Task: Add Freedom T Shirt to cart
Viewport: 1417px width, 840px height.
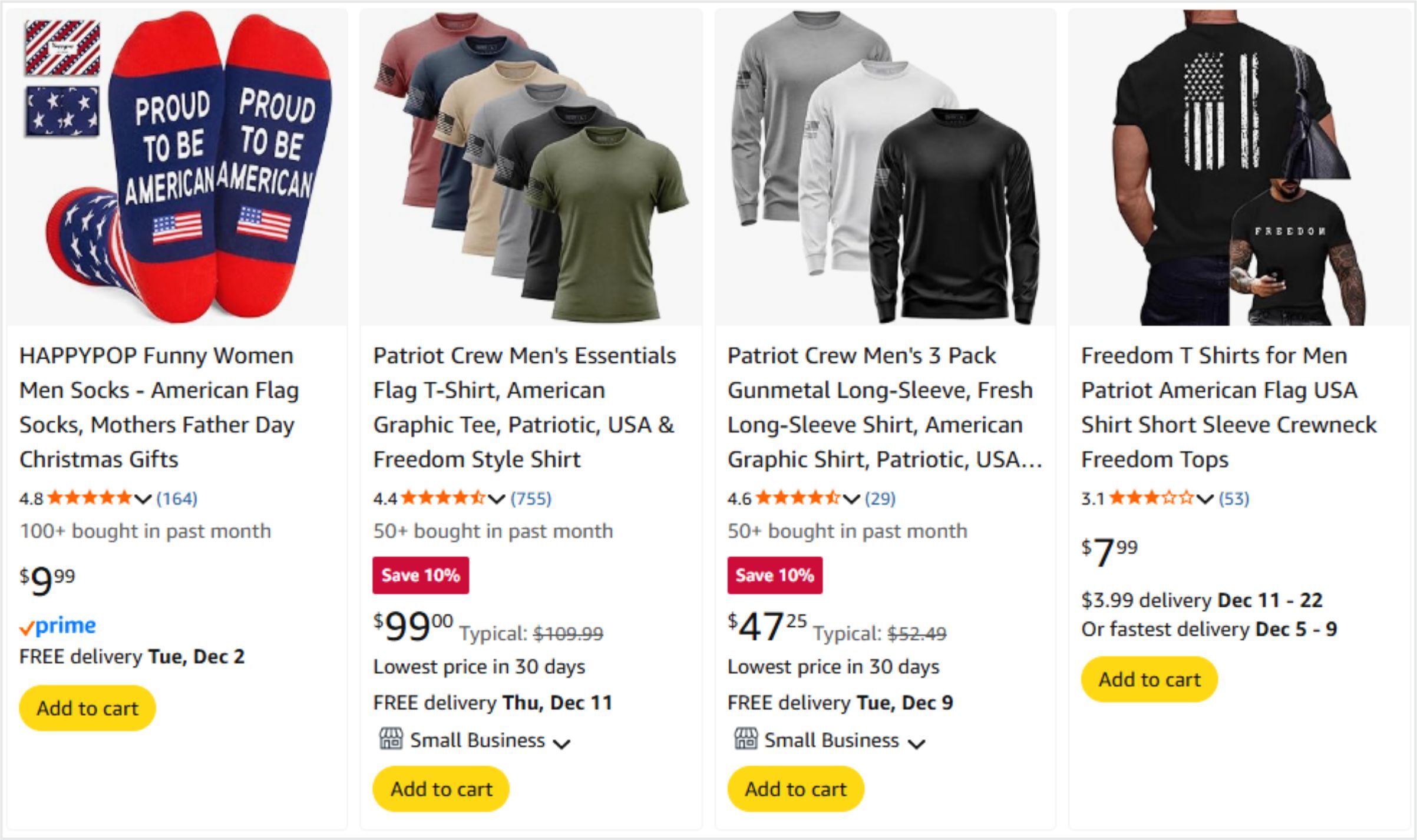Action: [1149, 679]
